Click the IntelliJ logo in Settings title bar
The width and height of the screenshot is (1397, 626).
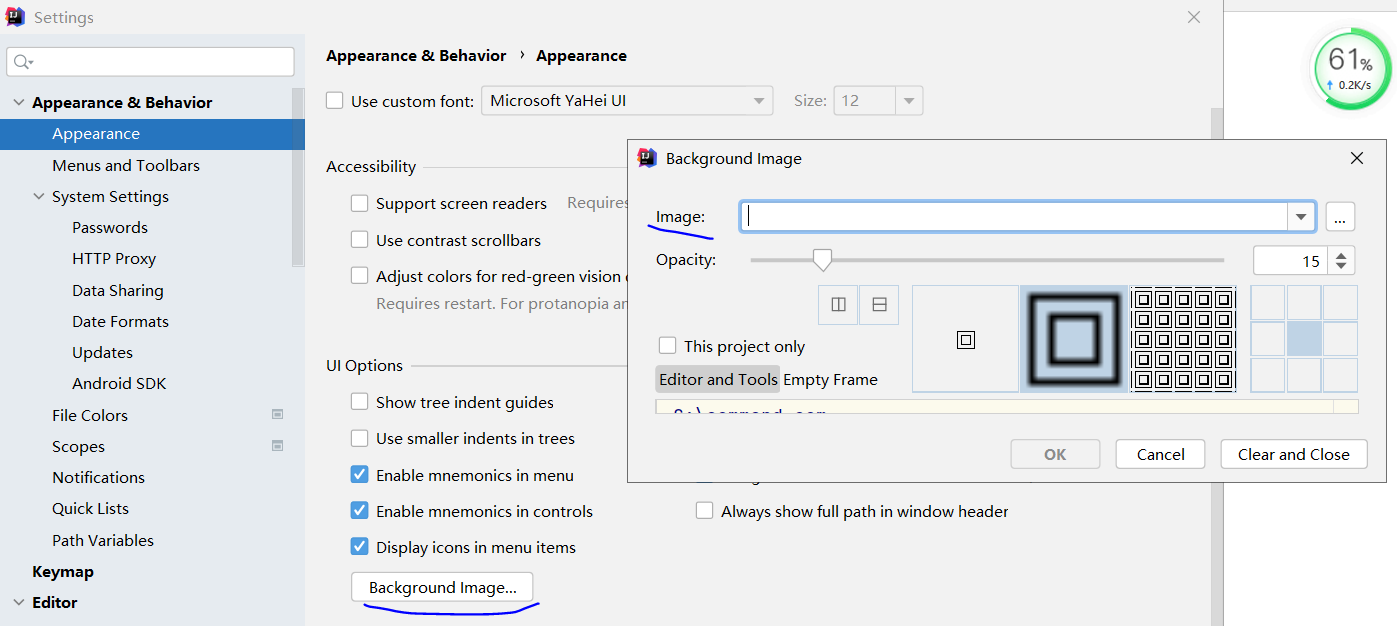click(x=15, y=17)
